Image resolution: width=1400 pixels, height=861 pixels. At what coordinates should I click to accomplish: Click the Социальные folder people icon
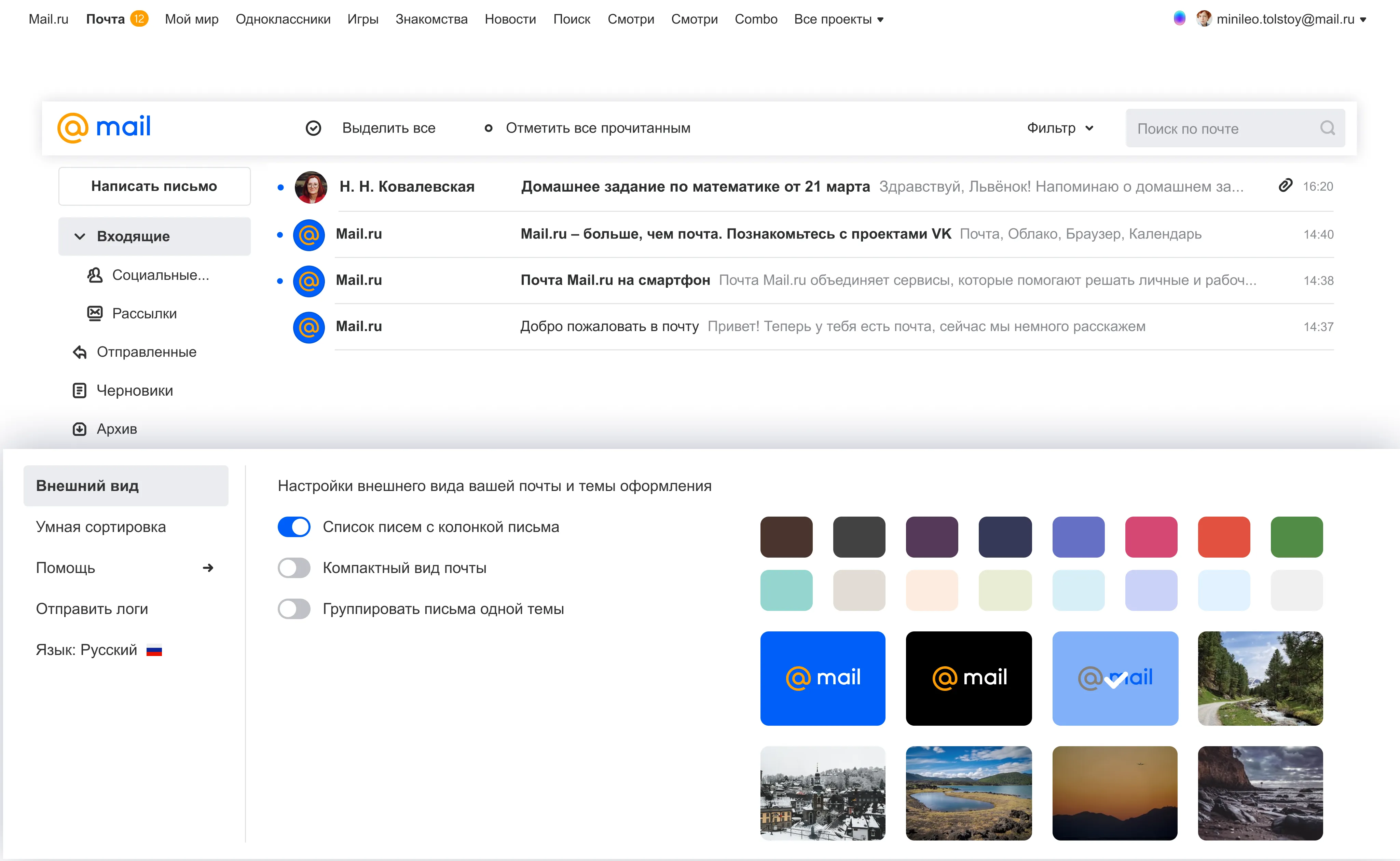point(95,275)
